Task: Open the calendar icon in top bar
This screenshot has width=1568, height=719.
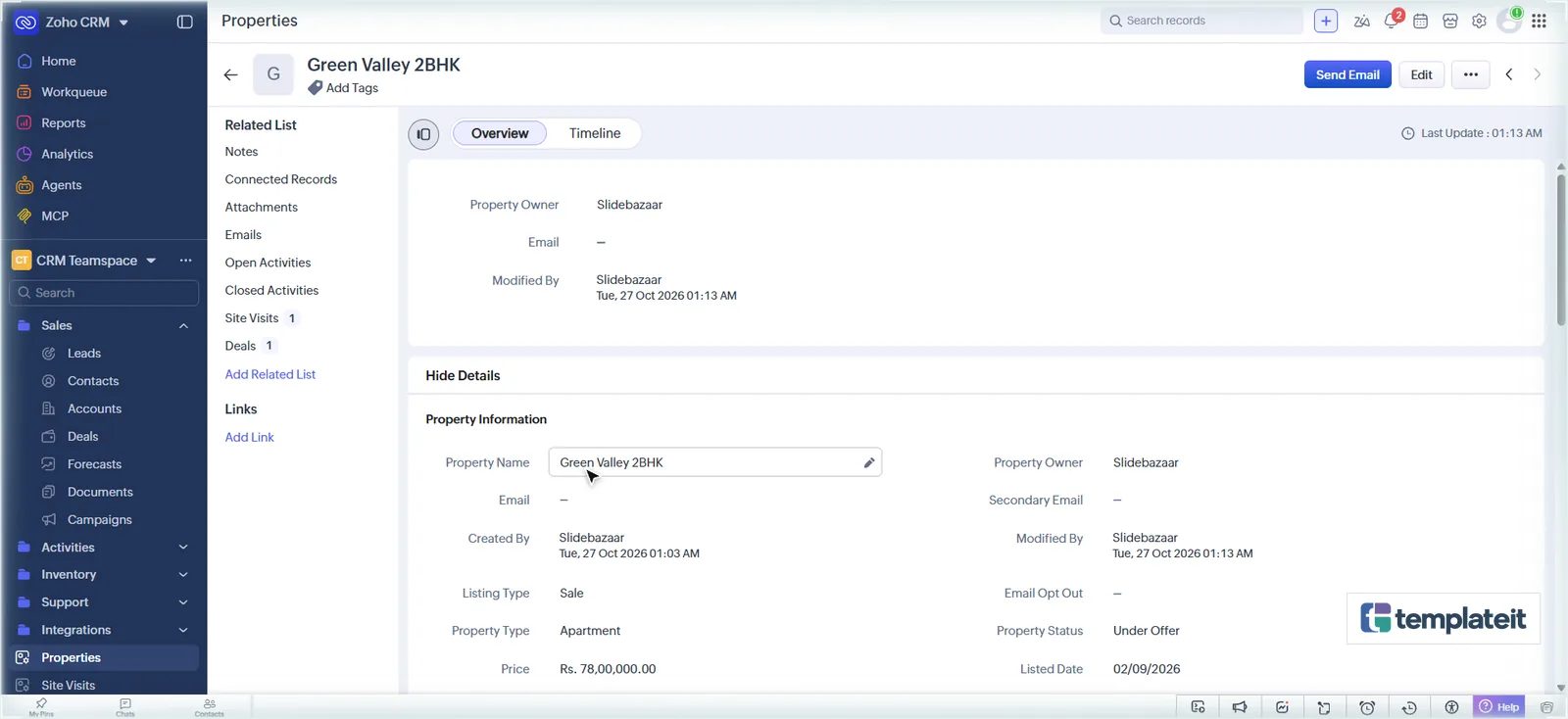Action: click(1420, 21)
